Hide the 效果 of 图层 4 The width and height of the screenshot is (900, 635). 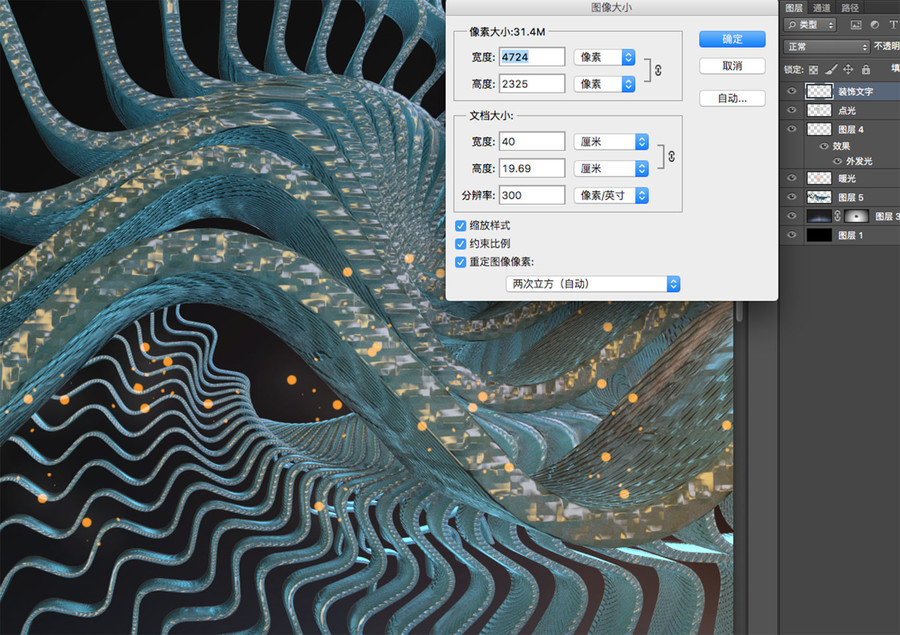click(824, 146)
